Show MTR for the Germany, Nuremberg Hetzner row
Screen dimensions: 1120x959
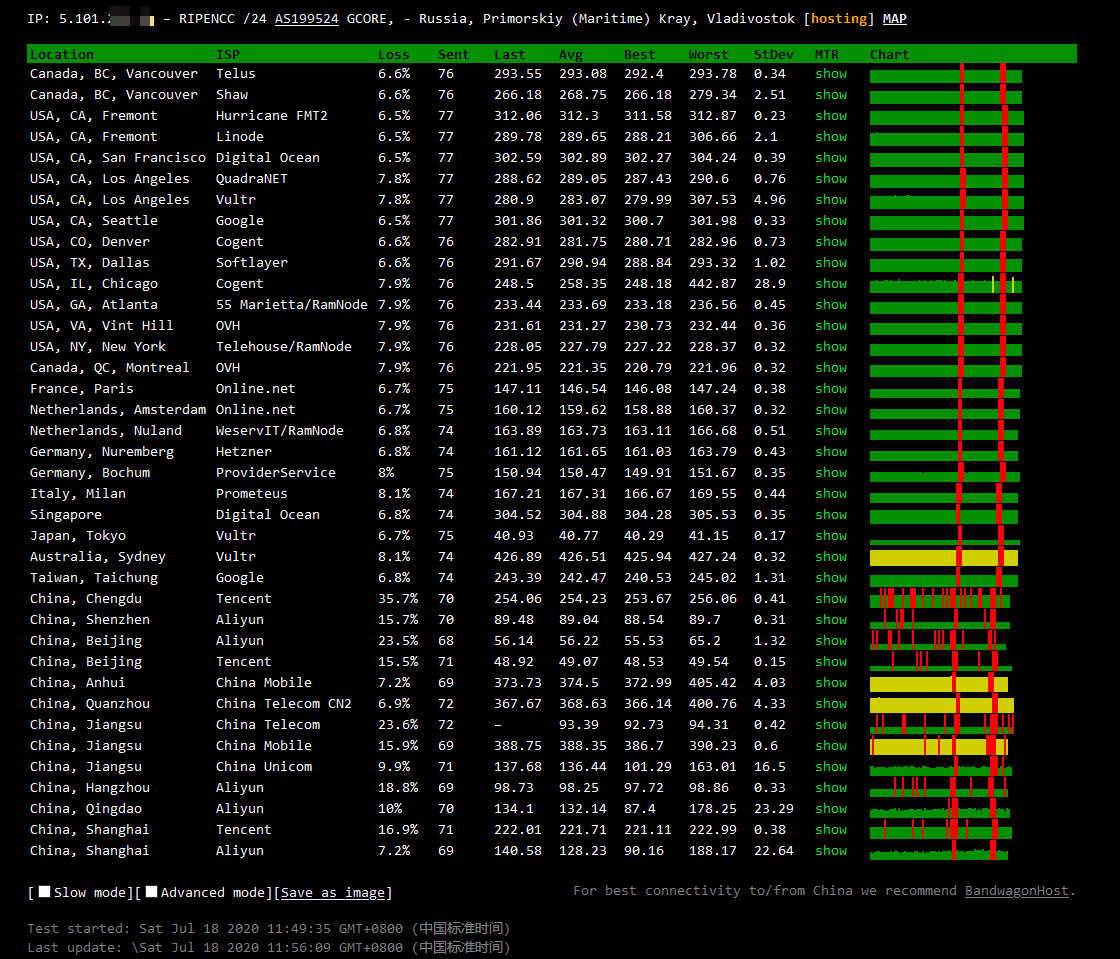click(830, 451)
